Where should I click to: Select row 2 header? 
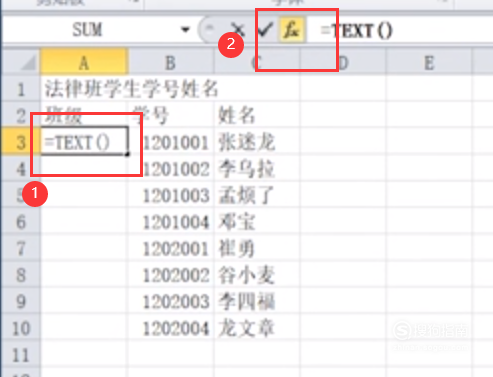point(21,115)
